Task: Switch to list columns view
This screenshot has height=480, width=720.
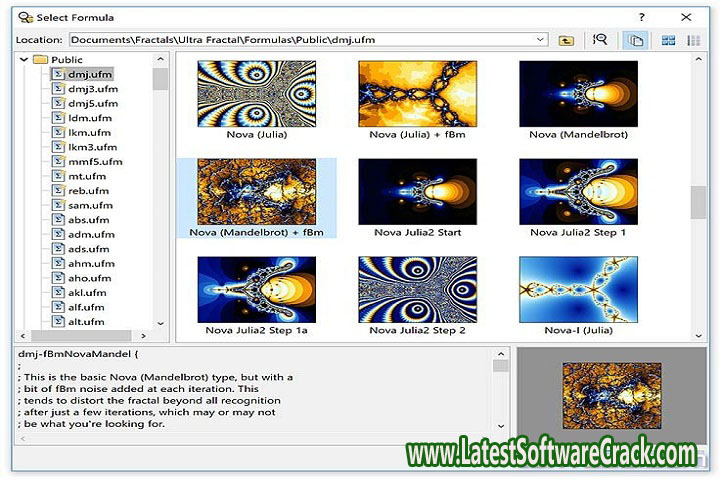Action: pos(694,40)
